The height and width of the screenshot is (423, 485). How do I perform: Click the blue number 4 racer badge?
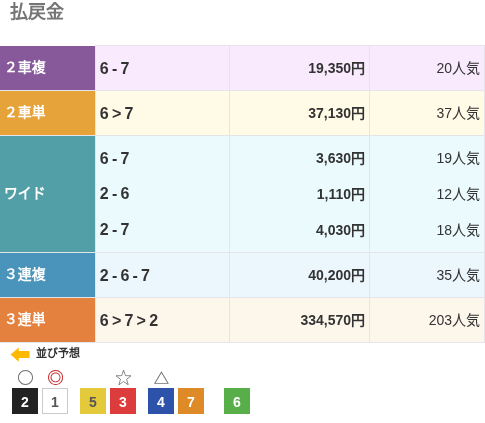(161, 401)
